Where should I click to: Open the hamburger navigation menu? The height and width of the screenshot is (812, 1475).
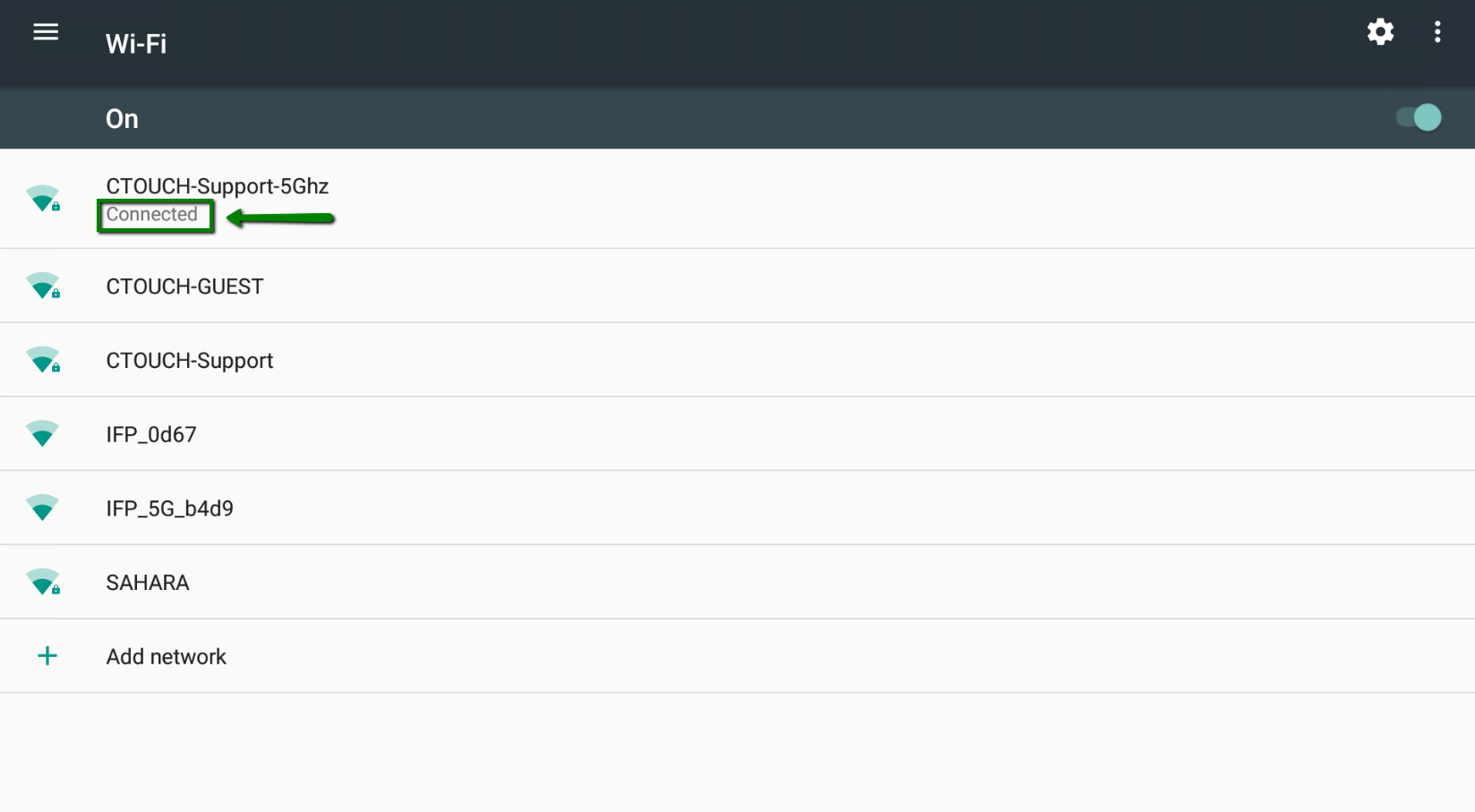click(x=46, y=33)
